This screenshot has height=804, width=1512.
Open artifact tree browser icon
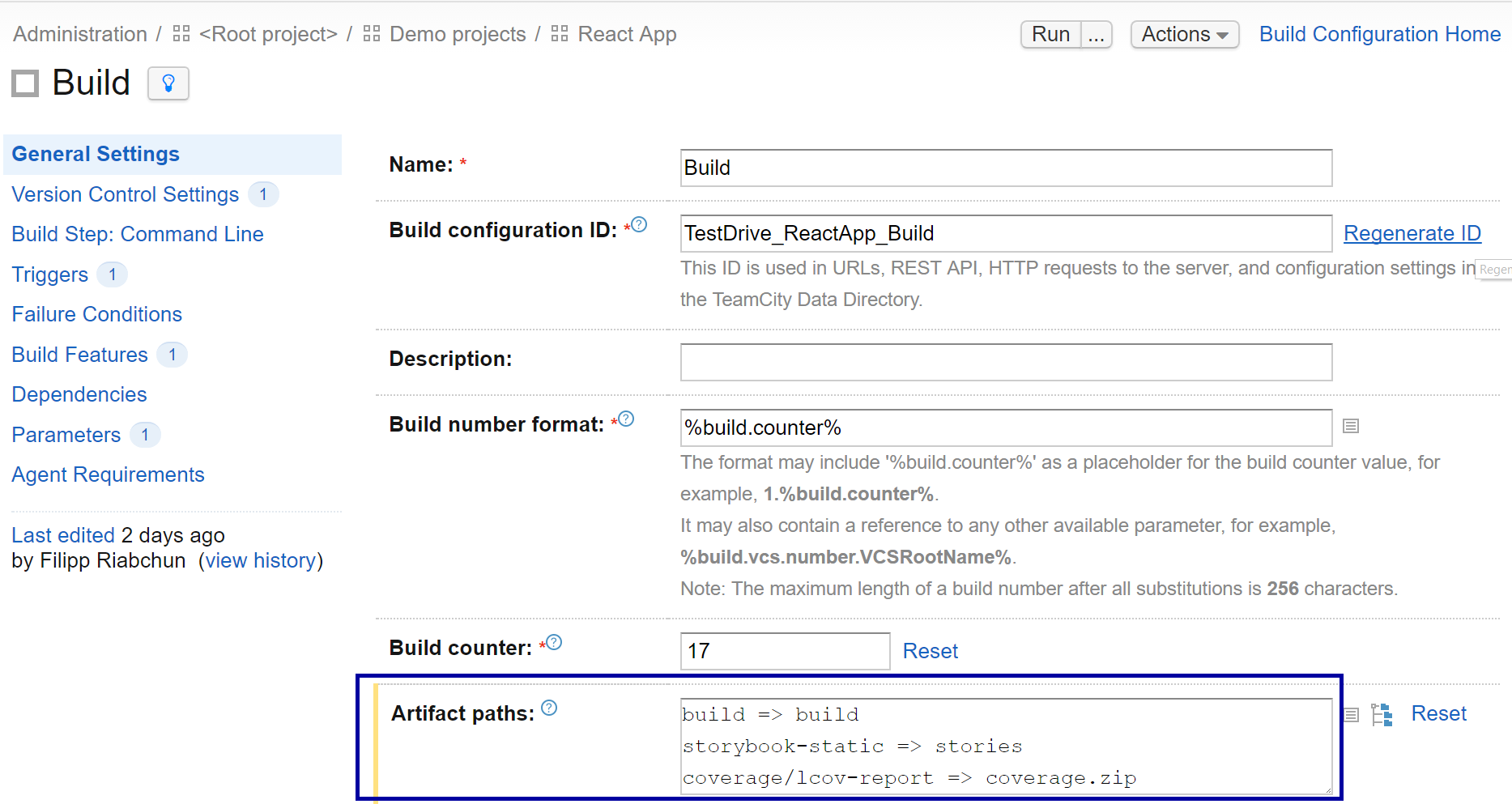point(1382,714)
